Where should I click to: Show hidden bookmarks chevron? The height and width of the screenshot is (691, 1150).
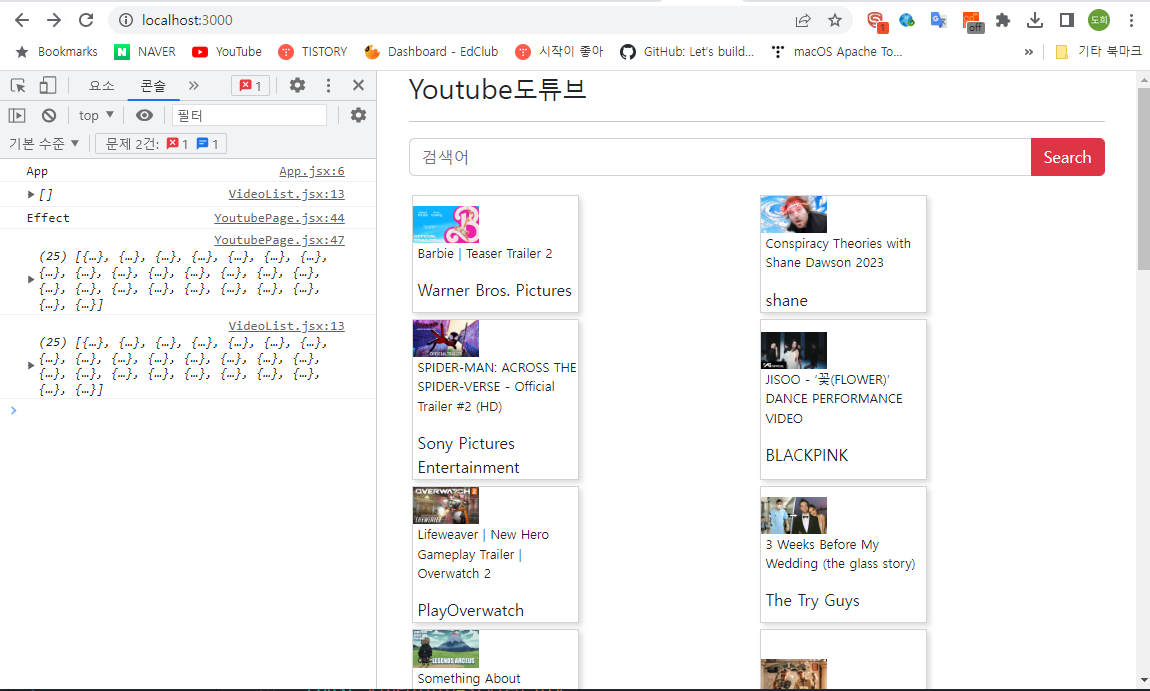(1028, 52)
